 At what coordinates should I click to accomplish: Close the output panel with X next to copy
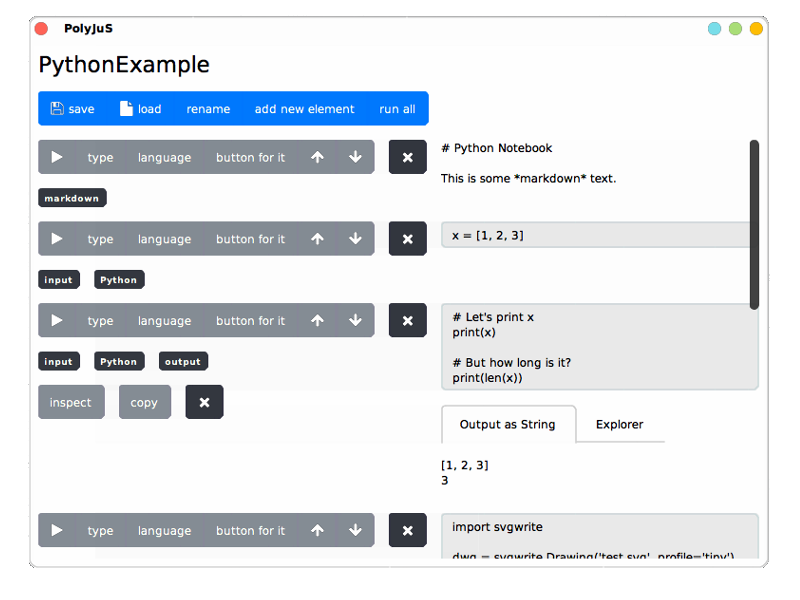point(204,402)
